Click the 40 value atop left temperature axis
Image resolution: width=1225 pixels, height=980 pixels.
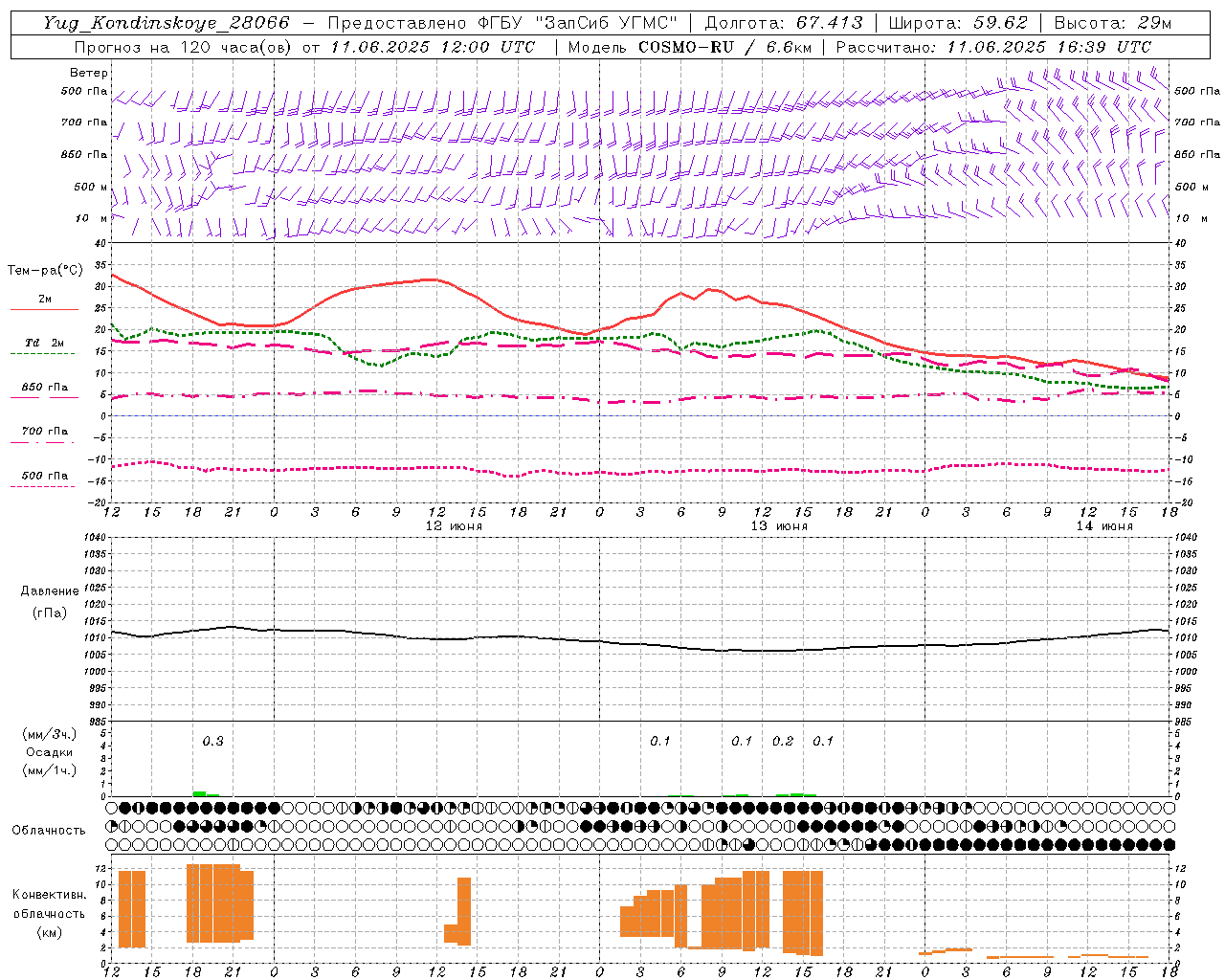tap(100, 243)
